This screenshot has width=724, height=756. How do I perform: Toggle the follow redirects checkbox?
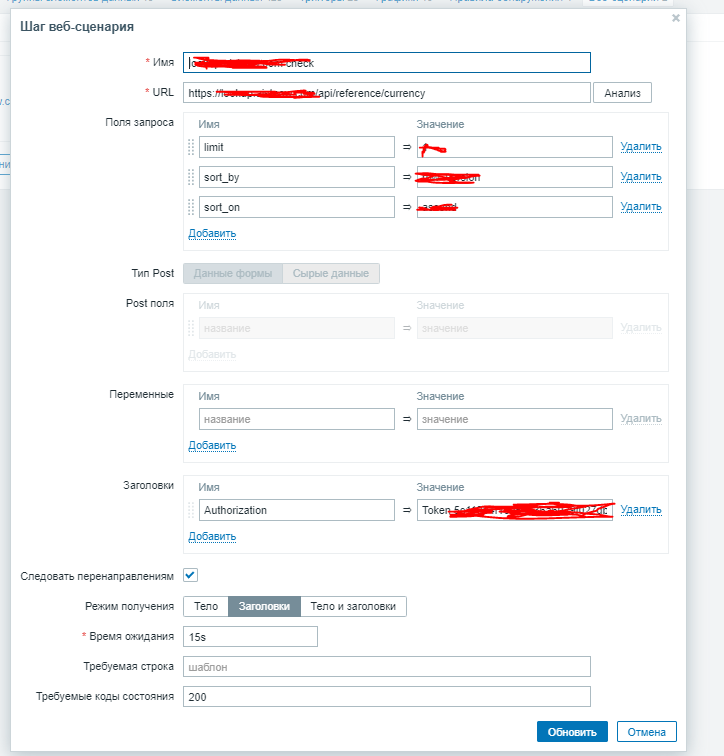tap(190, 576)
